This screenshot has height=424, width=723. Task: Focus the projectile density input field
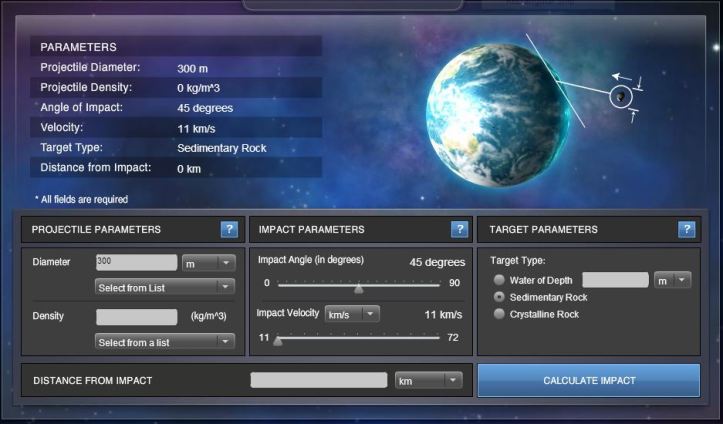tap(136, 316)
